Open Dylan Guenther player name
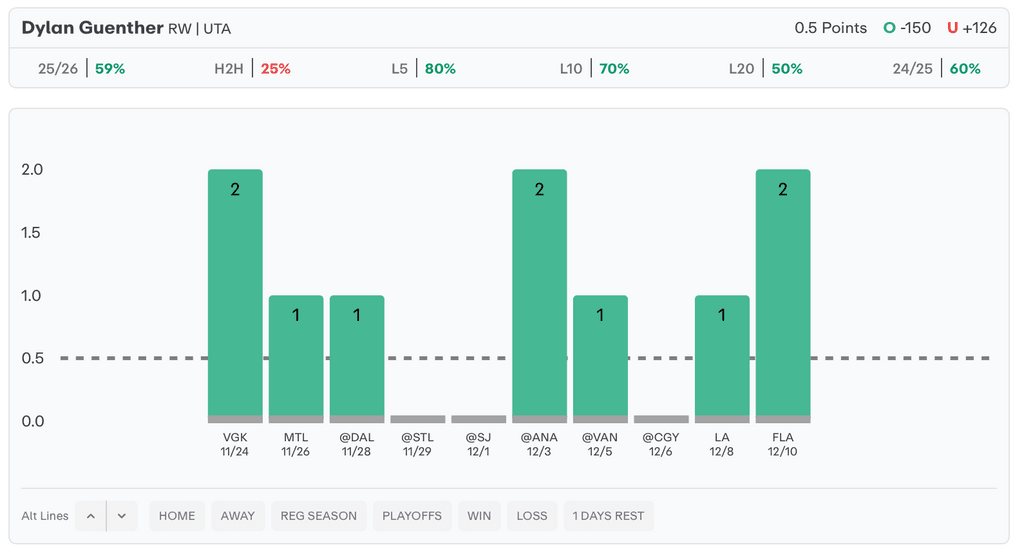This screenshot has height=558, width=1024. pyautogui.click(x=92, y=28)
